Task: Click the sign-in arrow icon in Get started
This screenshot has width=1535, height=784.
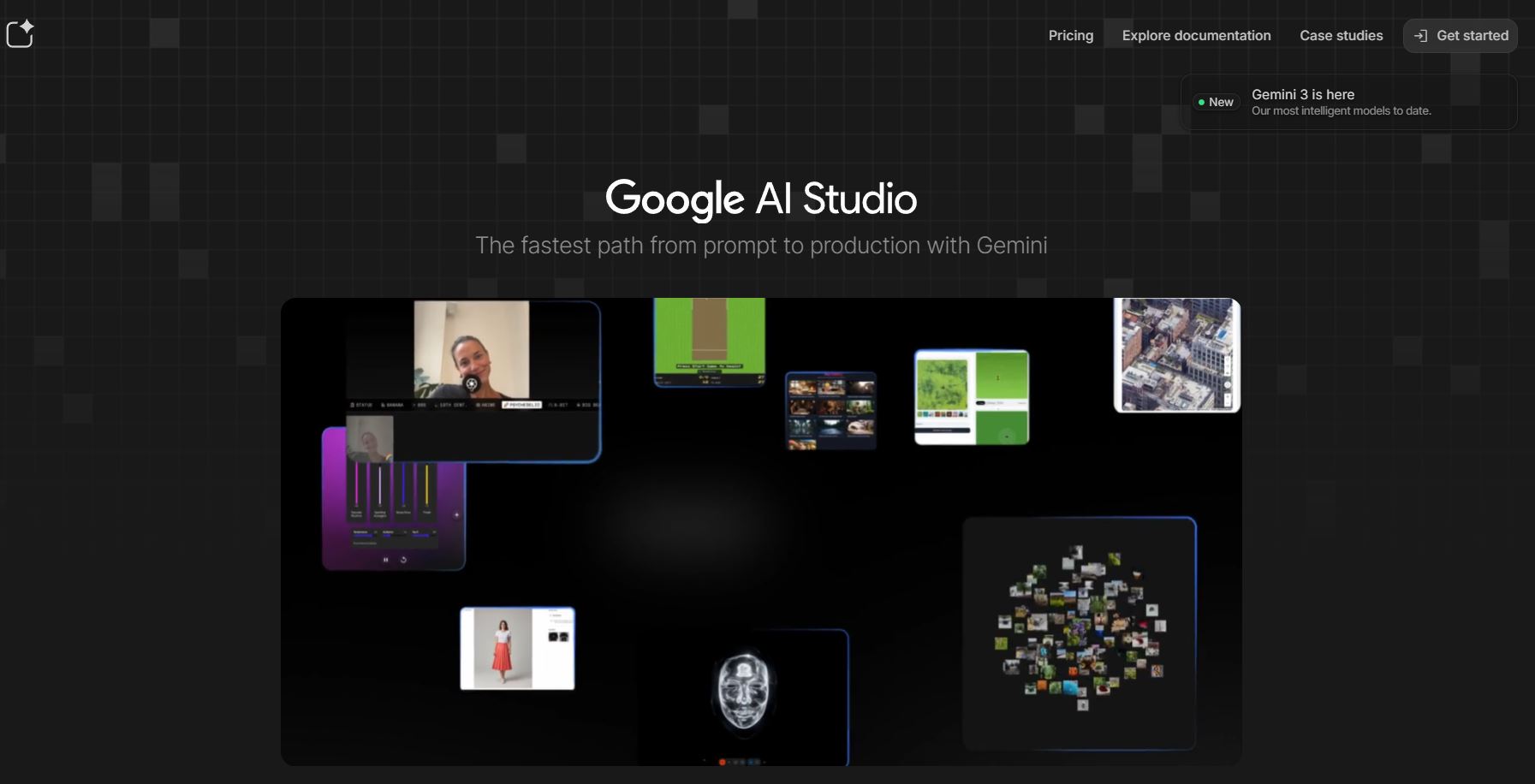Action: (1420, 36)
